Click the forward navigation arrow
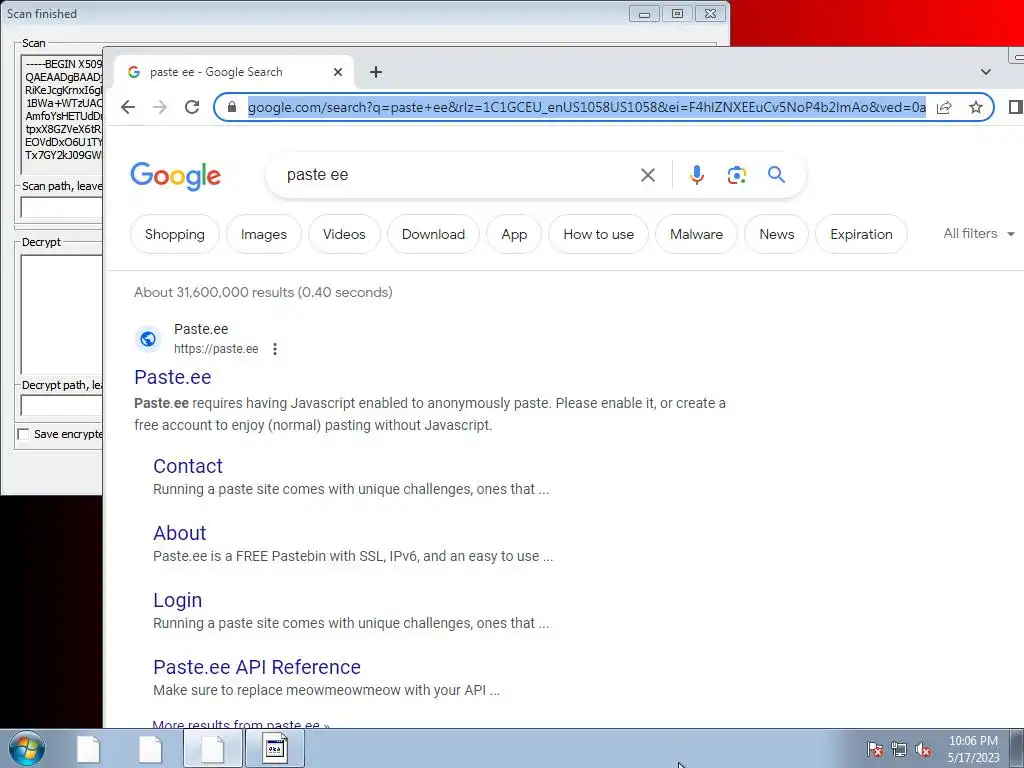The image size is (1024, 768). click(x=160, y=107)
